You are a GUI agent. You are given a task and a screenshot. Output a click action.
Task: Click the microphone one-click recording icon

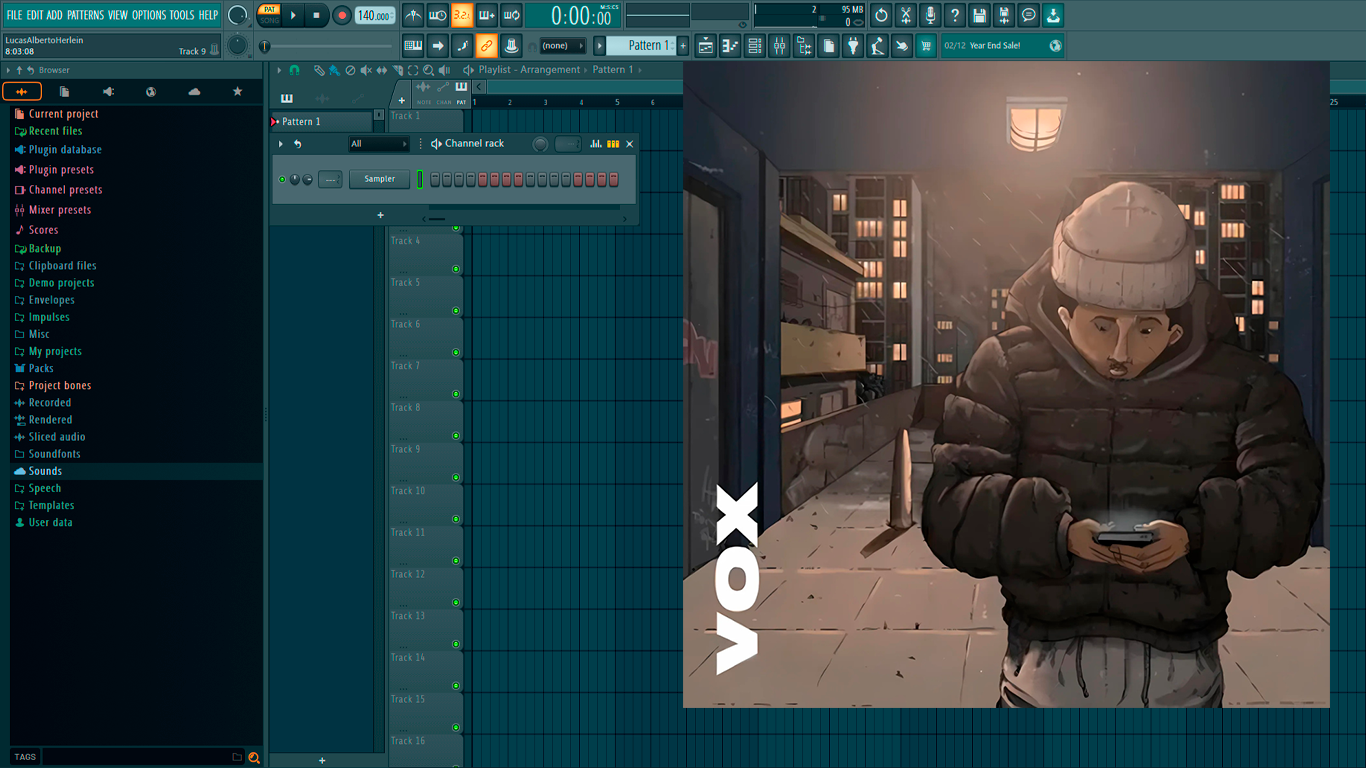coord(930,15)
